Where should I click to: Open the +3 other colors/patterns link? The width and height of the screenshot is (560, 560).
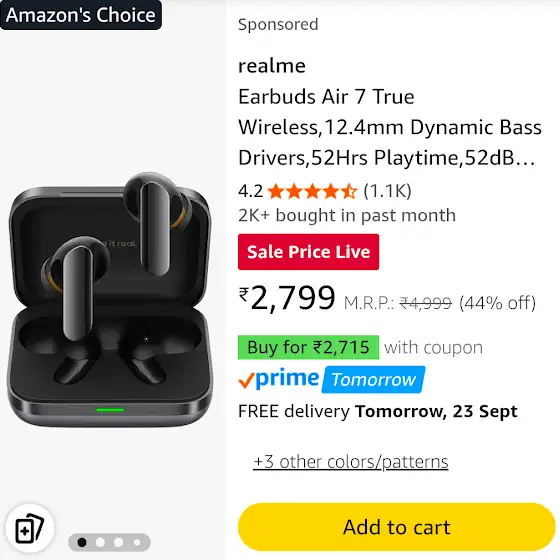click(x=350, y=461)
